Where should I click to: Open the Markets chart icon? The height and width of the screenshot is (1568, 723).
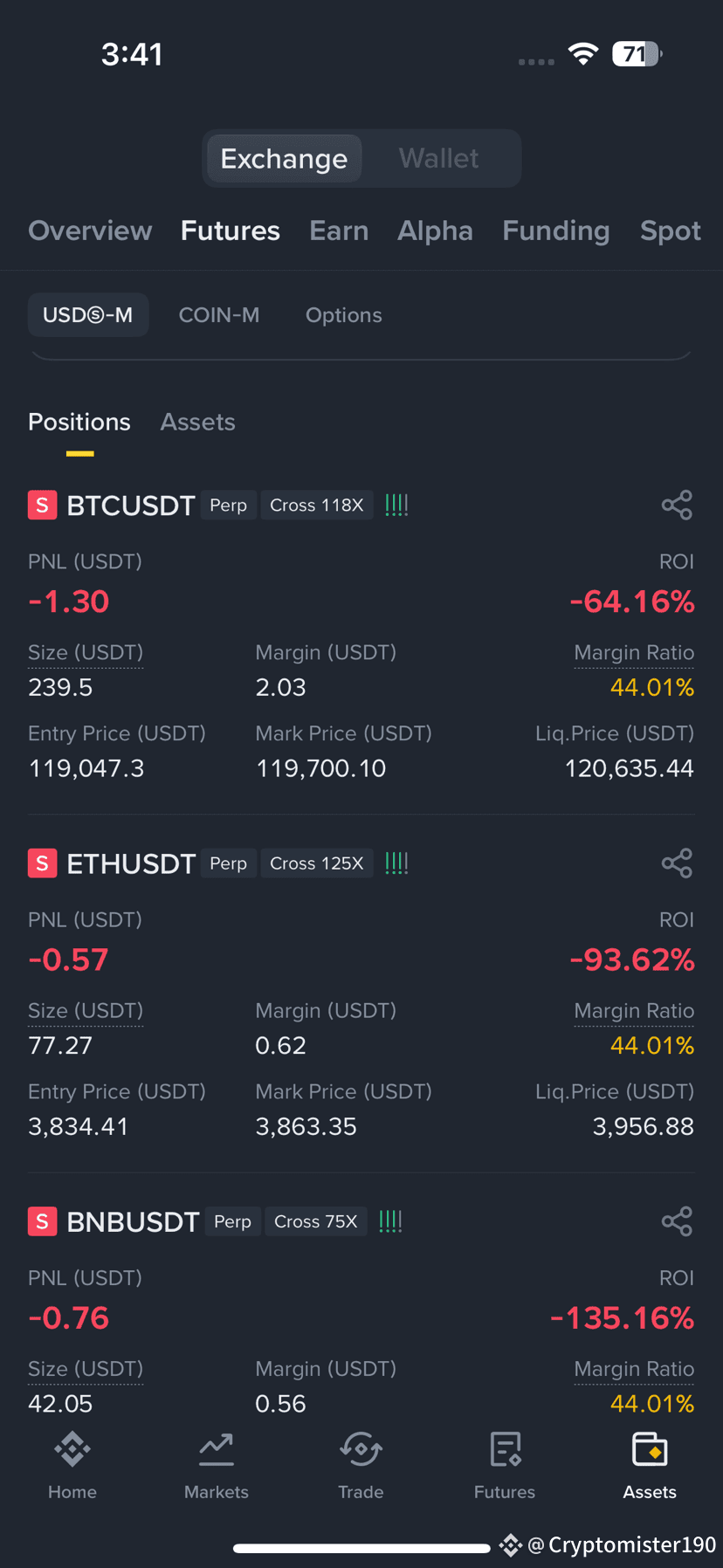pyautogui.click(x=217, y=1449)
